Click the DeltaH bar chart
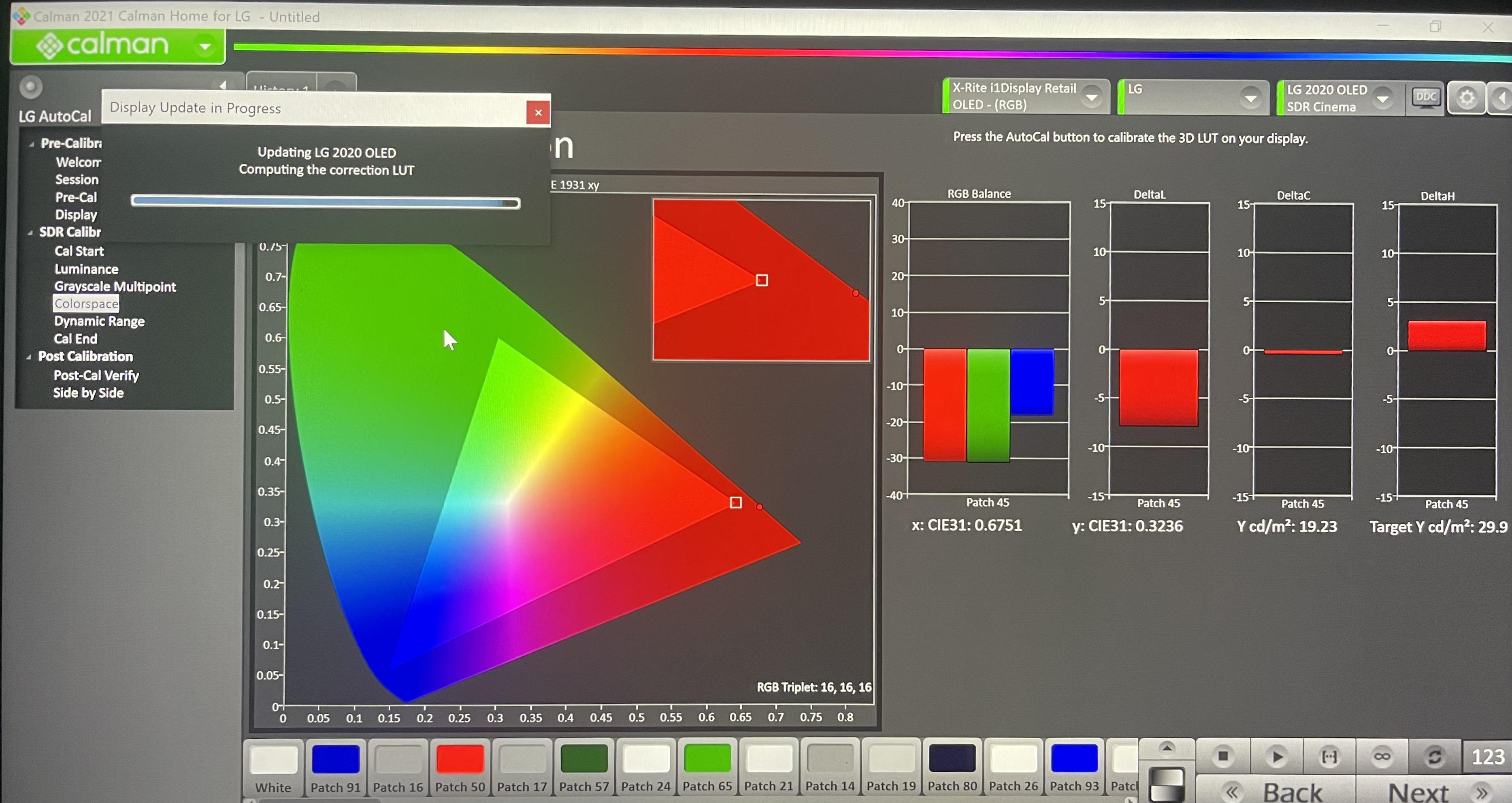This screenshot has width=1512, height=803. pyautogui.click(x=1447, y=351)
